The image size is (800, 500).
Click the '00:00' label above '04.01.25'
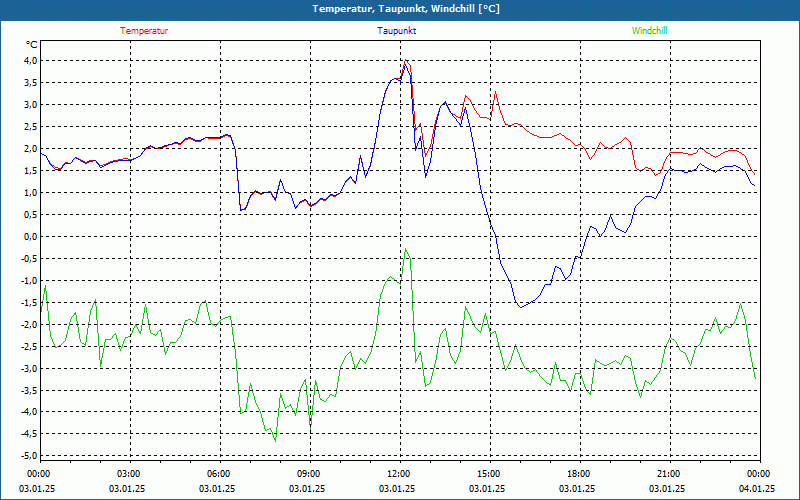pos(760,474)
